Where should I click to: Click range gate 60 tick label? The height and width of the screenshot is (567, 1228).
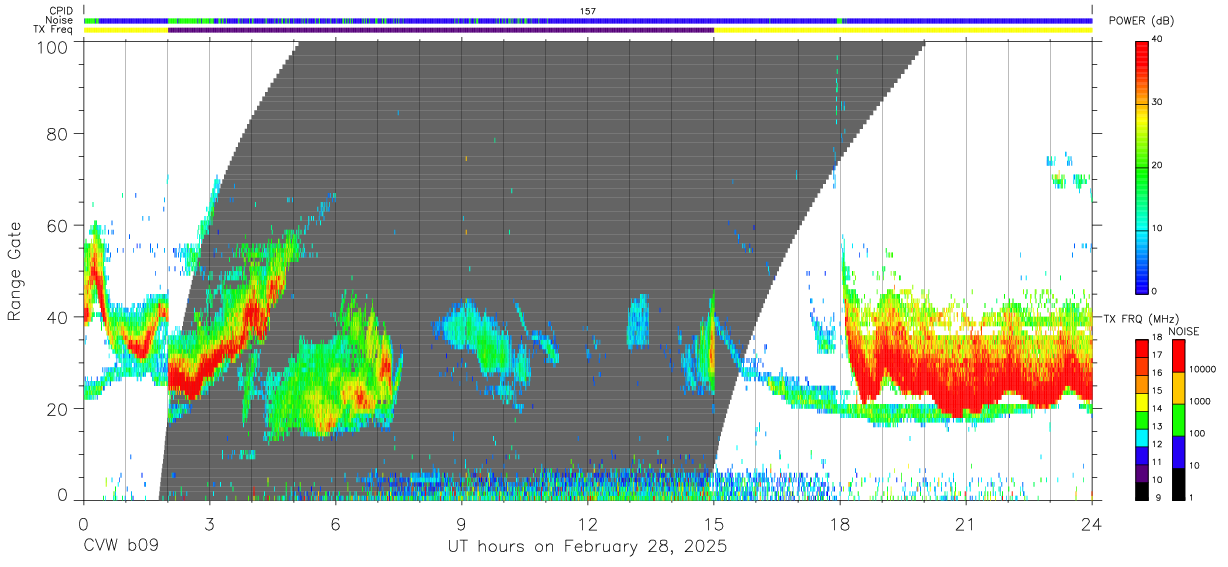(57, 225)
